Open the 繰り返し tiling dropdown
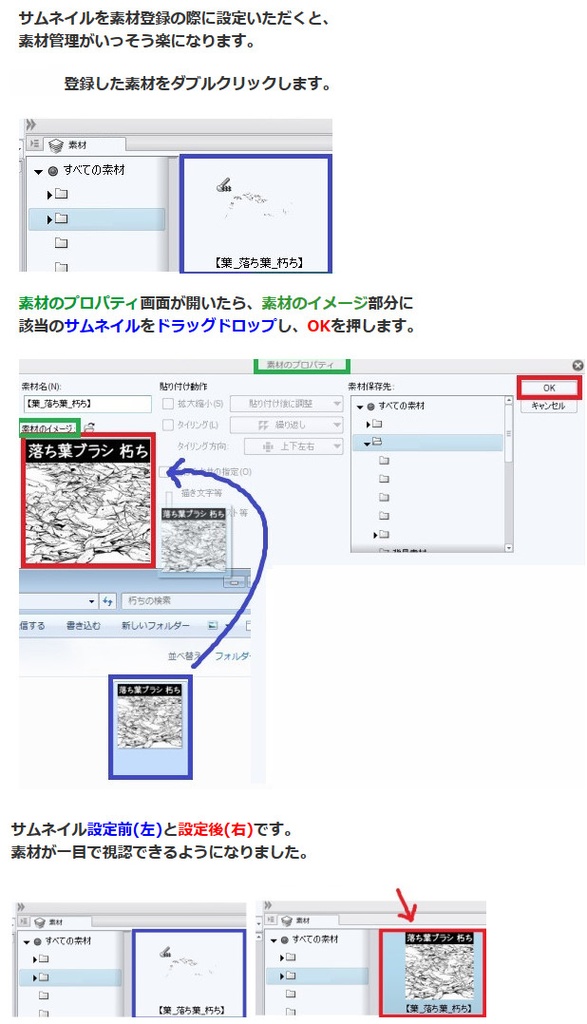Screen dimensions: 587x1024 [x=287, y=425]
